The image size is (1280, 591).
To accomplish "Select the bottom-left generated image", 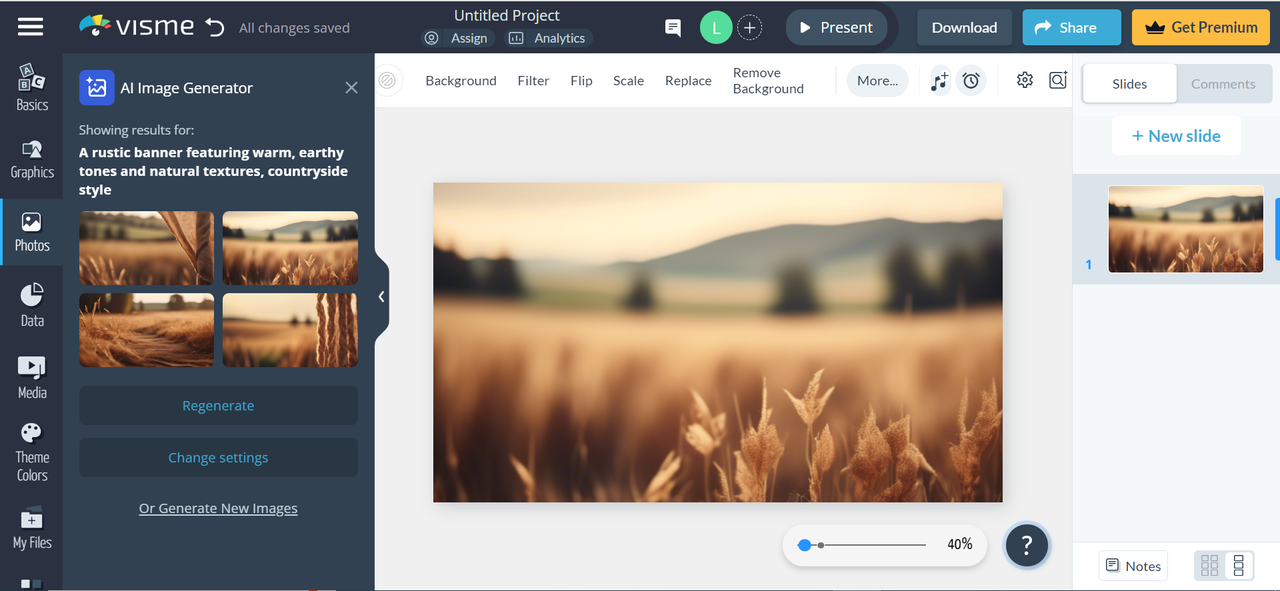I will 146,330.
